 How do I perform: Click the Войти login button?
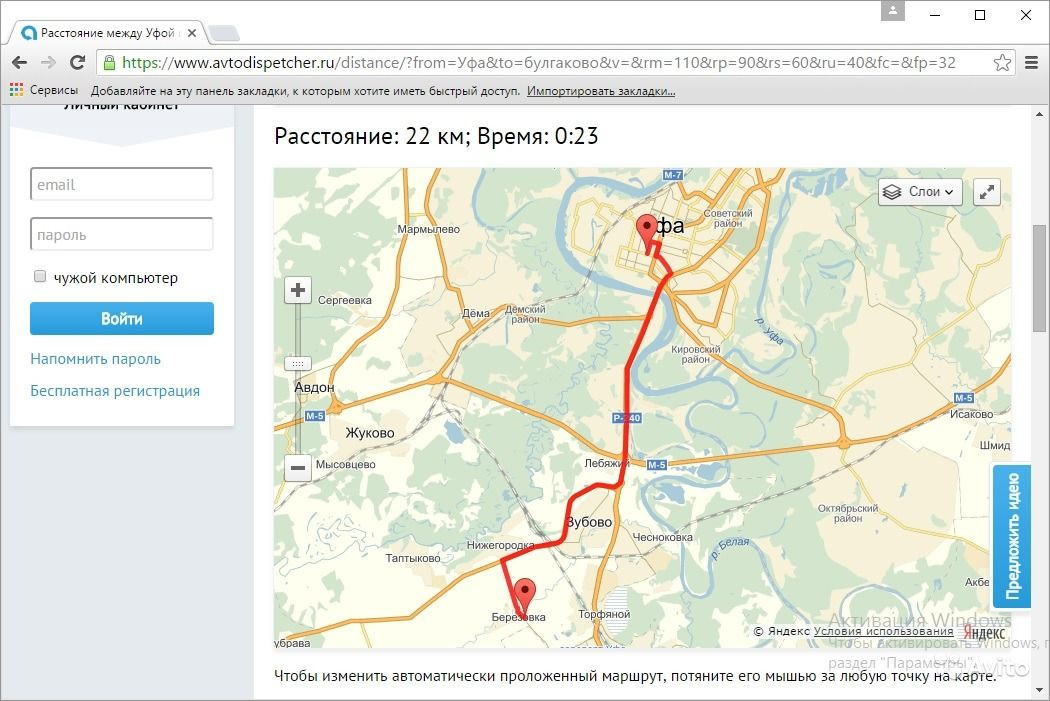(121, 319)
